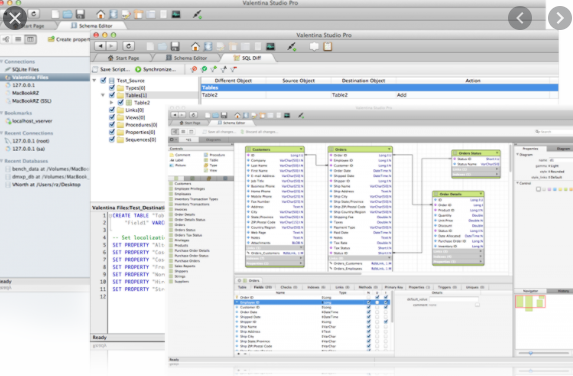This screenshot has width=573, height=376.
Task: Open Schema Editor icon beside Home in SQL Diff window
Action: click(x=208, y=46)
